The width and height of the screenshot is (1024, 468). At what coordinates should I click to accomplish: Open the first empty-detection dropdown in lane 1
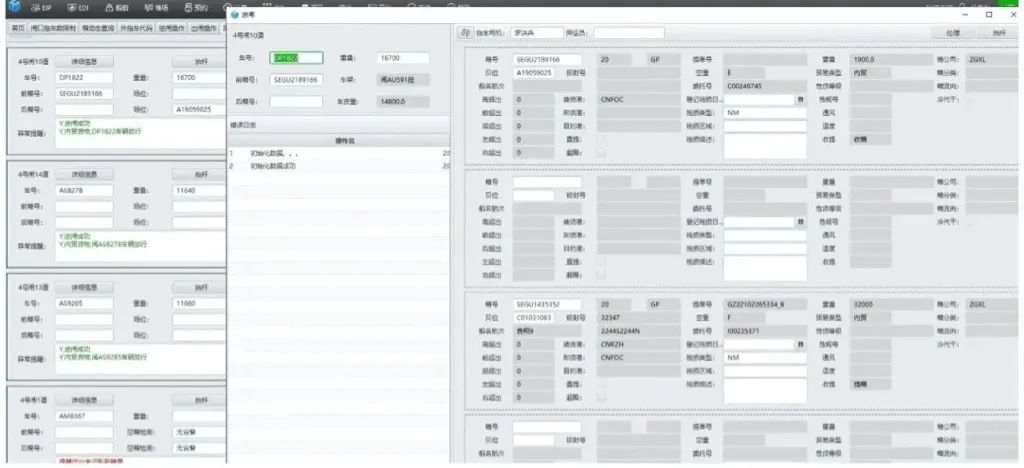(x=201, y=432)
